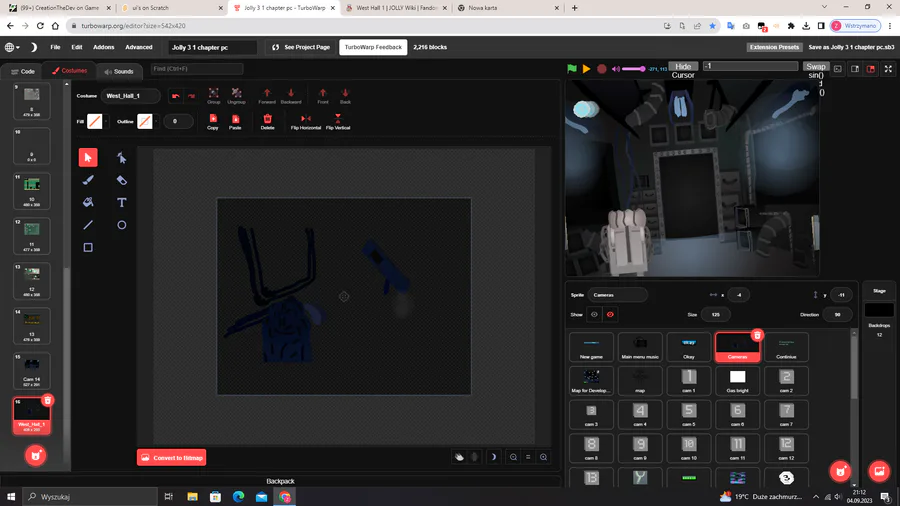Select the Line tool
The height and width of the screenshot is (506, 900).
pyautogui.click(x=88, y=225)
